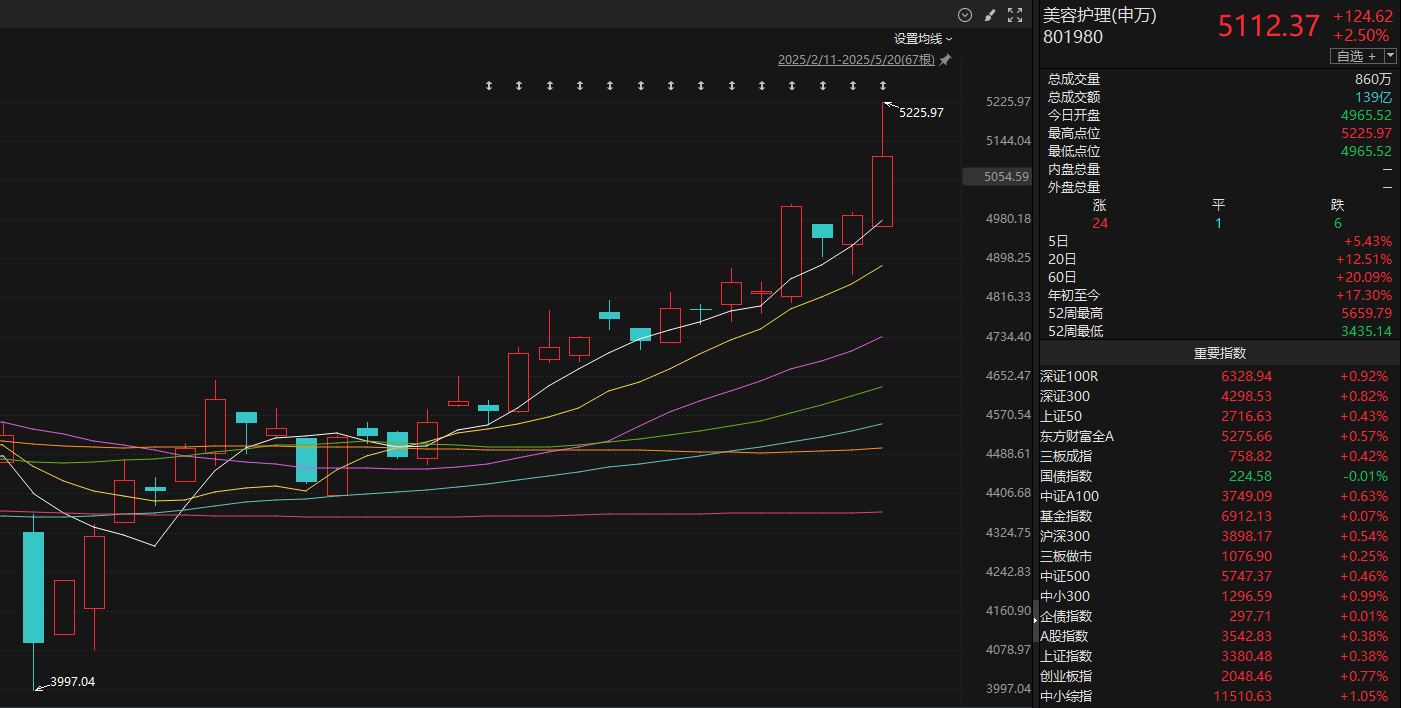The height and width of the screenshot is (708, 1401).
Task: Click the circled down-arrow icon above chart
Action: coord(965,15)
